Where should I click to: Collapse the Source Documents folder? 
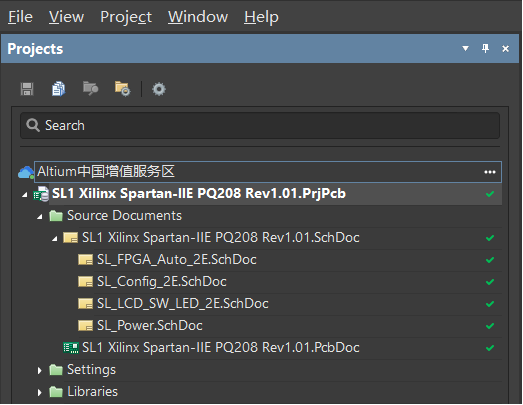(x=40, y=217)
